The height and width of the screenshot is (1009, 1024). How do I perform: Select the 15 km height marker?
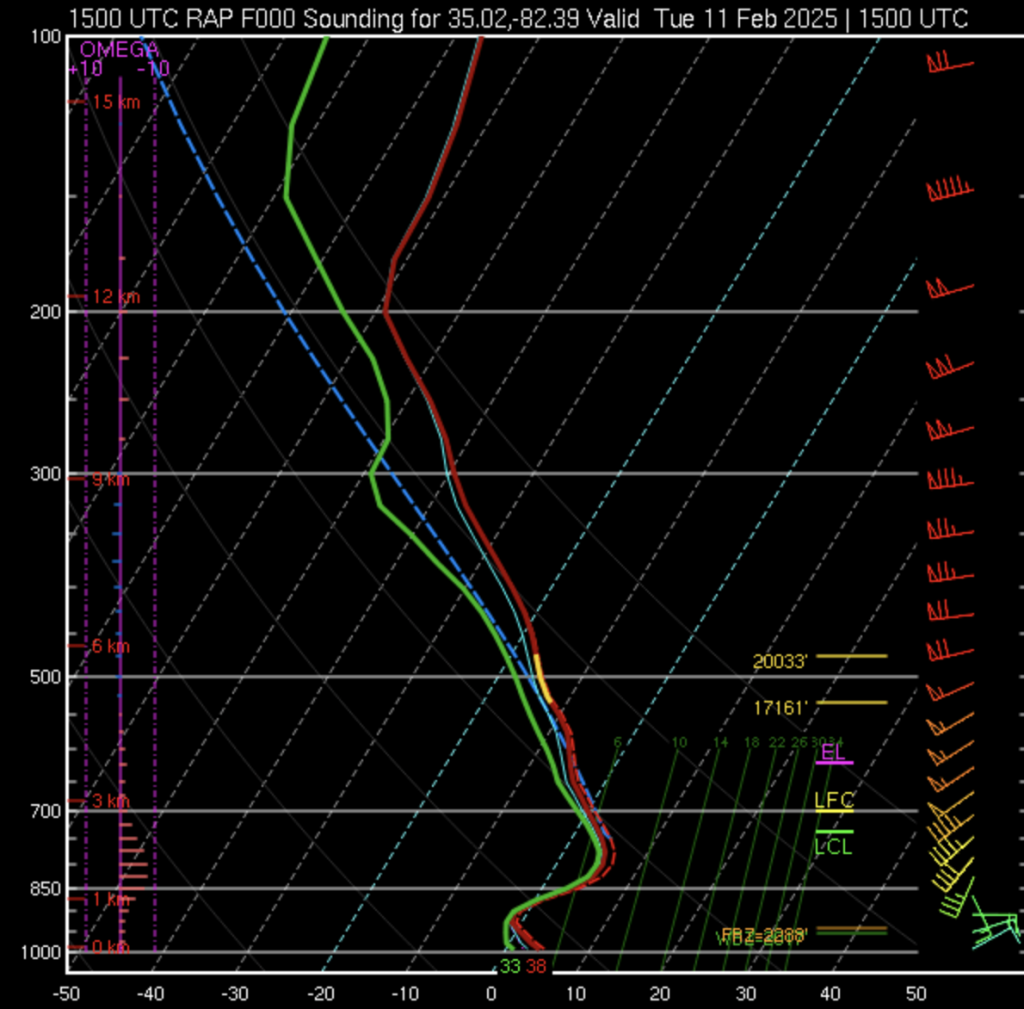116,102
